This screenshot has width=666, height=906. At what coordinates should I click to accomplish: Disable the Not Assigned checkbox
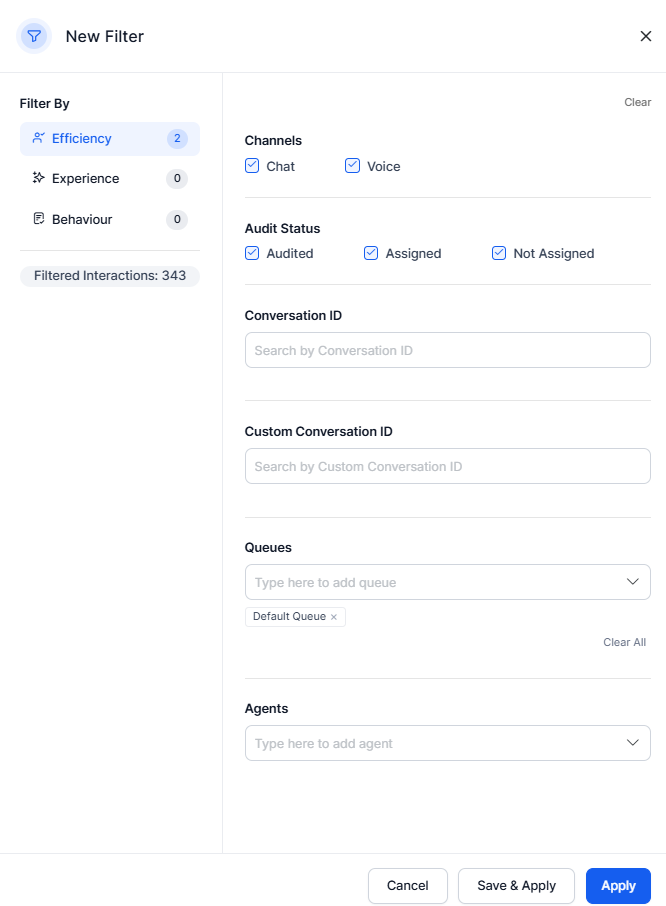[x=499, y=253]
